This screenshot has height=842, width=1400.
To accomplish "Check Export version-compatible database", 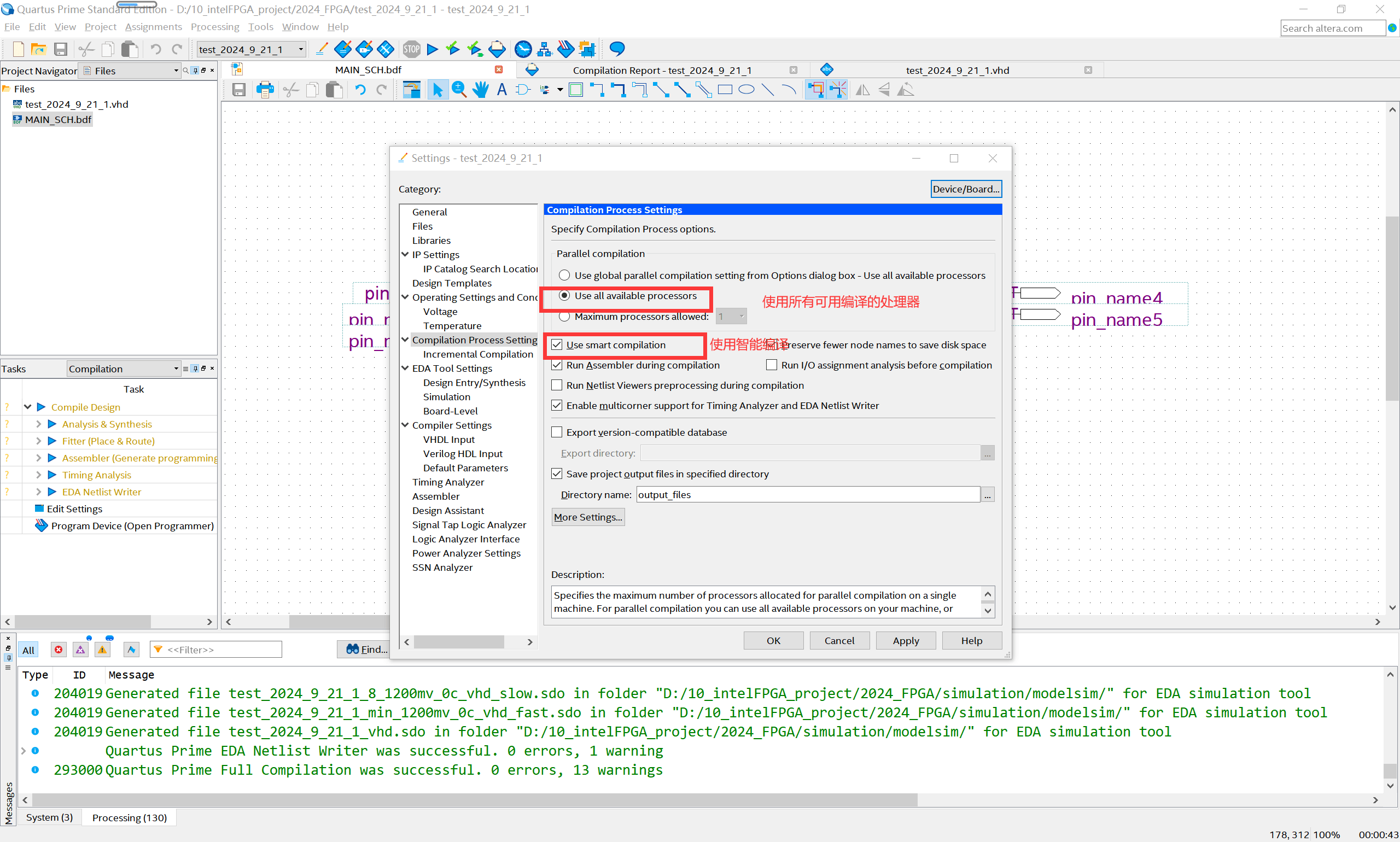I will 557,432.
